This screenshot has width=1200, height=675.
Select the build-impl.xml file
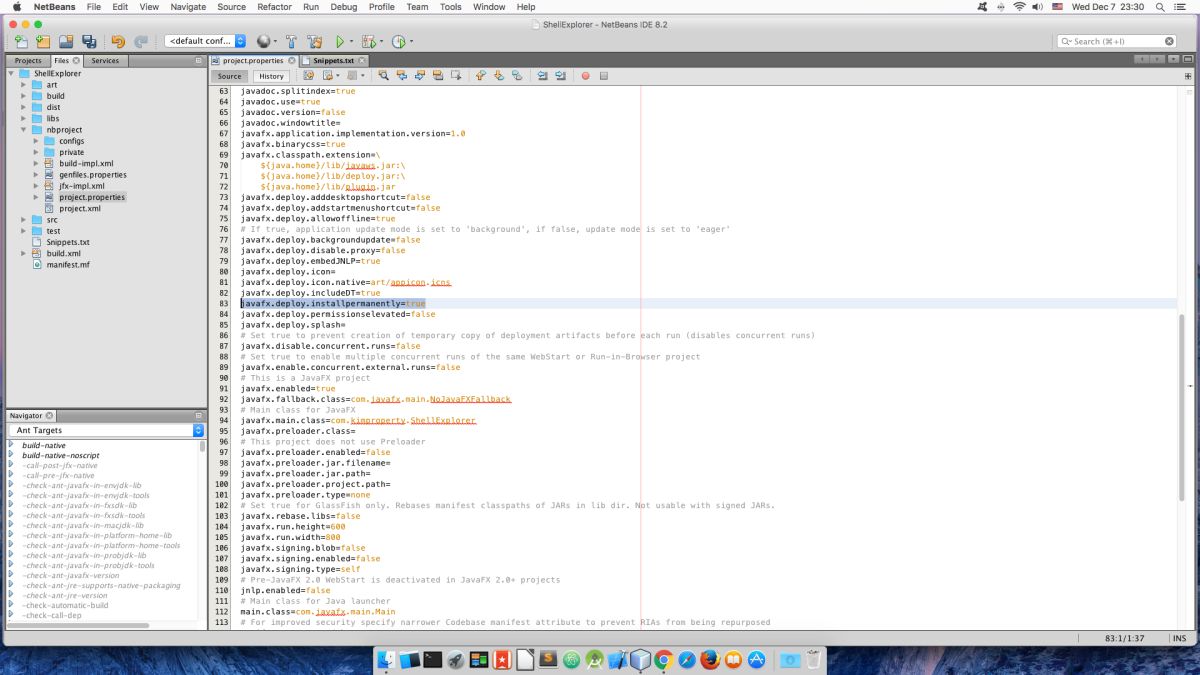(x=86, y=163)
